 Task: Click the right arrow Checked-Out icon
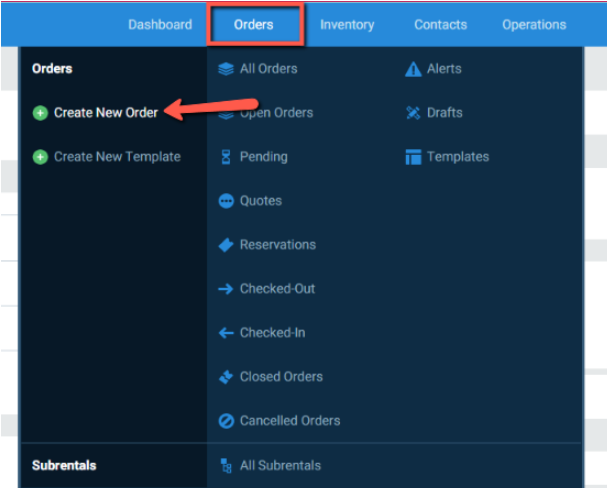point(226,289)
